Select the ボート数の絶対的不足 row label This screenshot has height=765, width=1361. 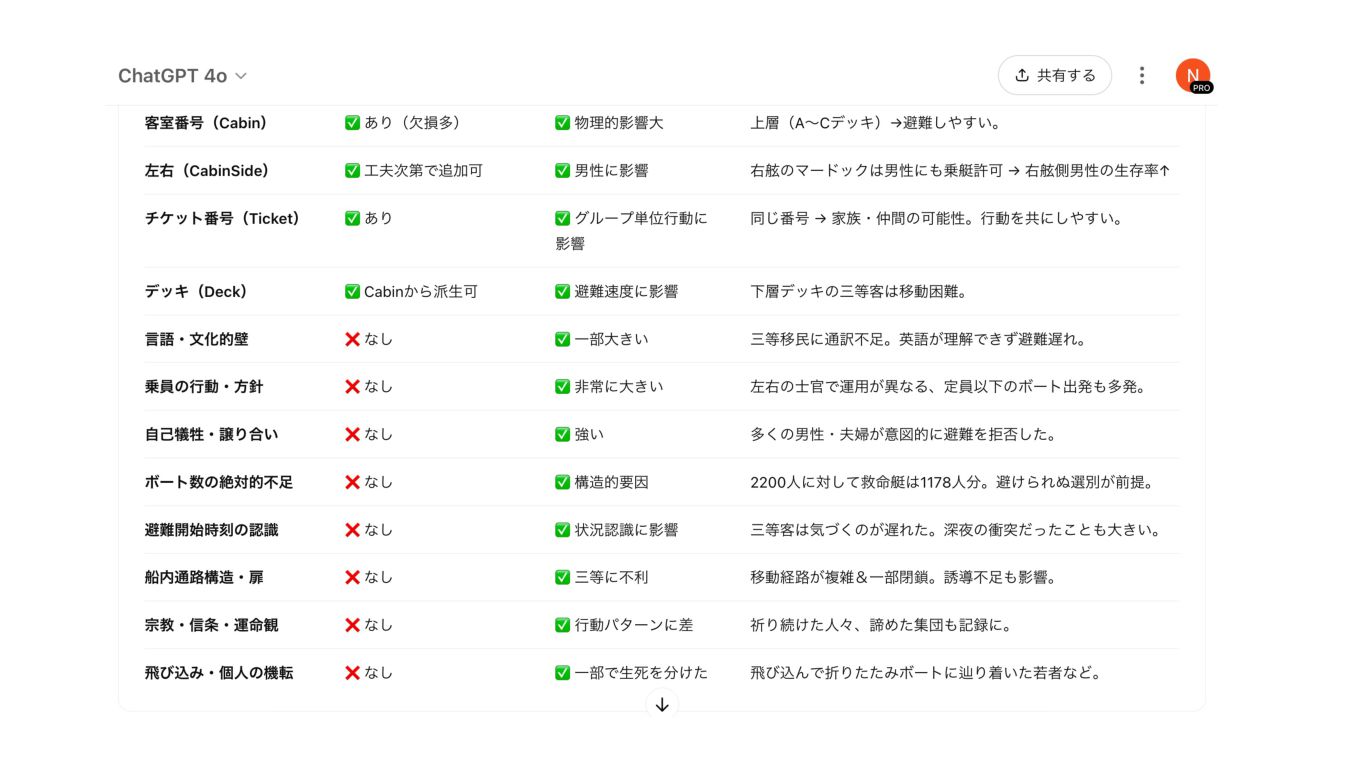click(219, 482)
